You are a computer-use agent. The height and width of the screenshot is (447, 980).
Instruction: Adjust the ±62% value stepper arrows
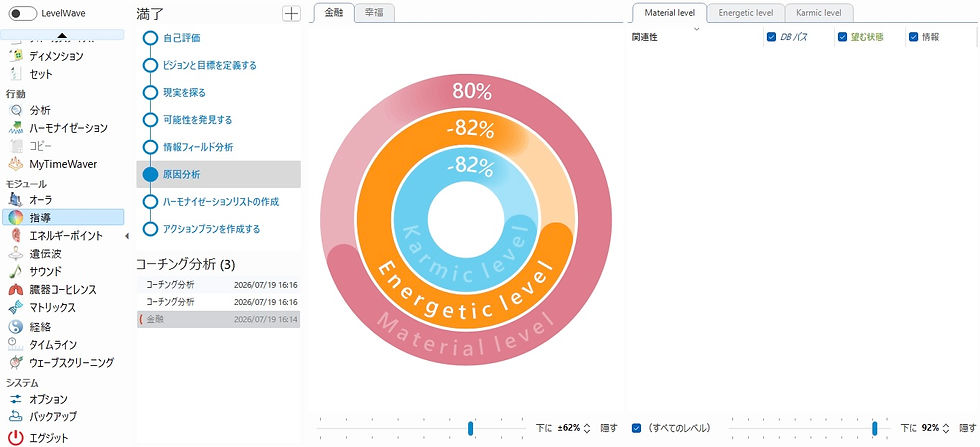[x=586, y=428]
